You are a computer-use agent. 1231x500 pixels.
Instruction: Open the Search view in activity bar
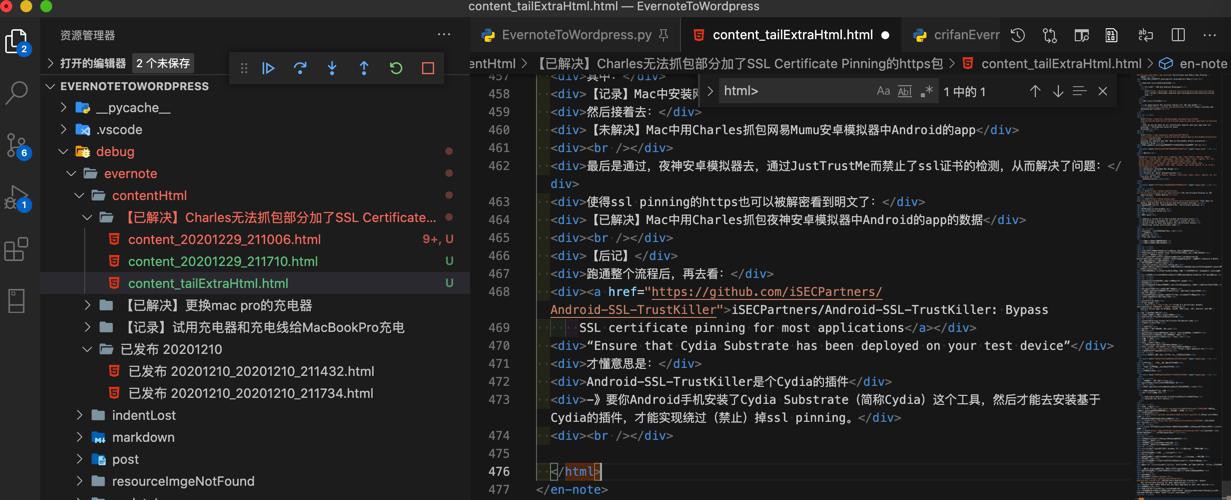[x=17, y=93]
